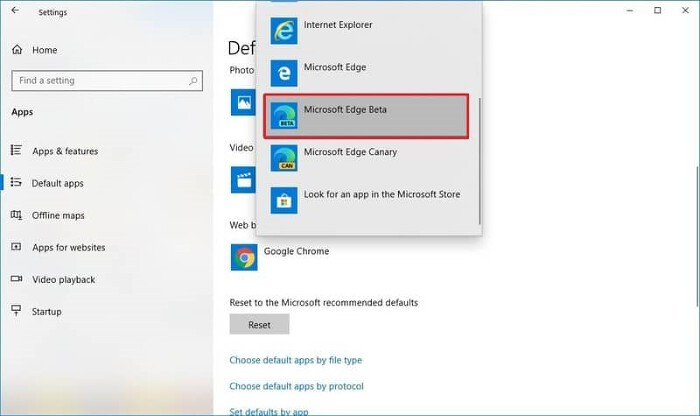Maximize the Settings window
The width and height of the screenshot is (700, 416).
(x=658, y=10)
